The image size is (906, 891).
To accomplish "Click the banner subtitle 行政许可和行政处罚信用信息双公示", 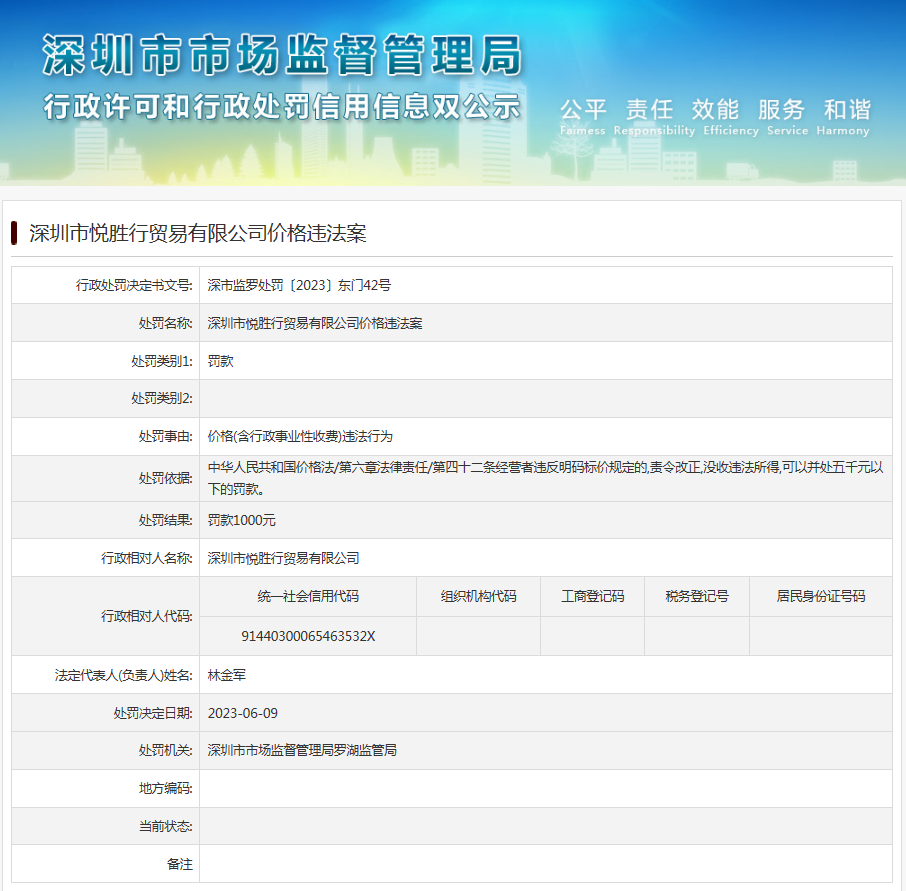I will 283,107.
